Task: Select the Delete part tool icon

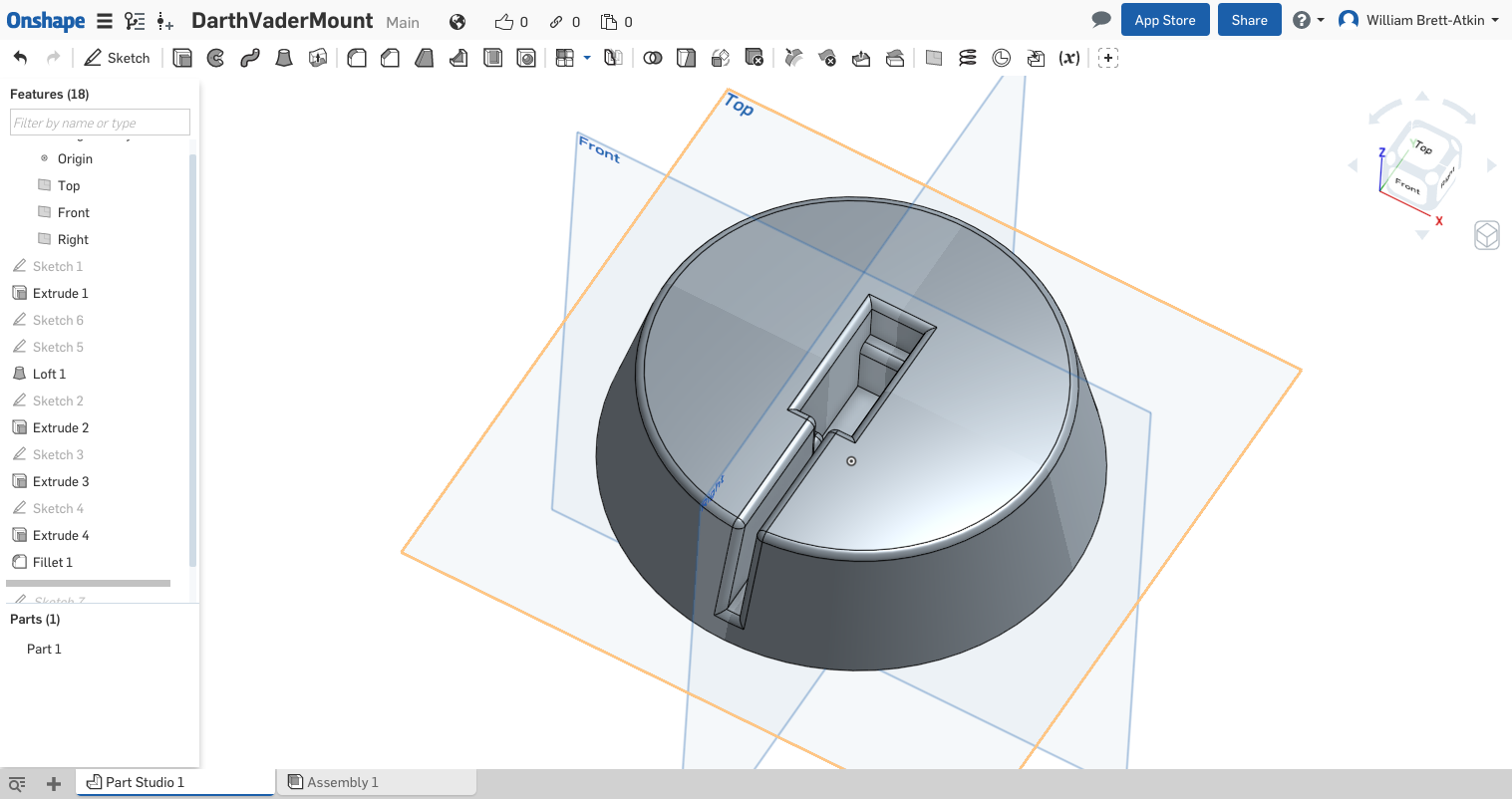Action: tap(755, 58)
